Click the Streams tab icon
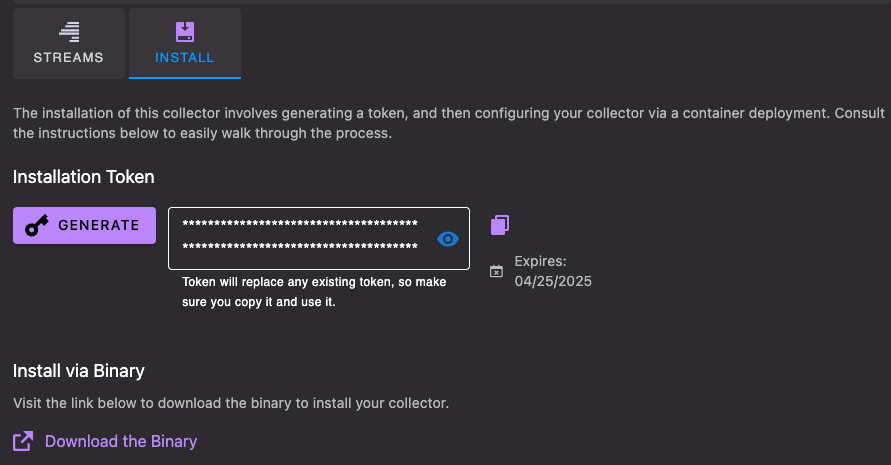This screenshot has height=465, width=891. tap(69, 31)
